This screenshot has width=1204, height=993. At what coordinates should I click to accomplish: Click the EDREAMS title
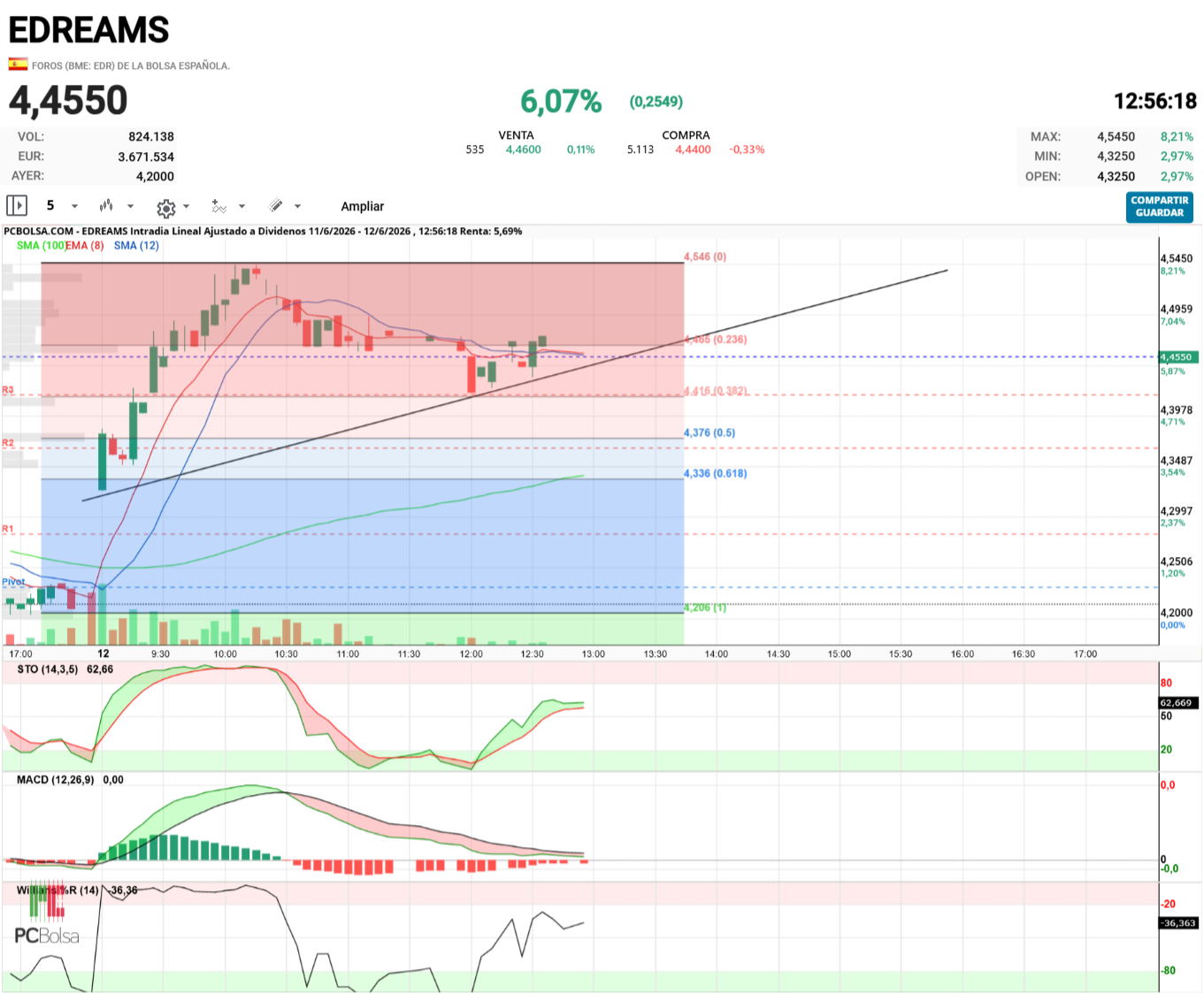coord(88,30)
